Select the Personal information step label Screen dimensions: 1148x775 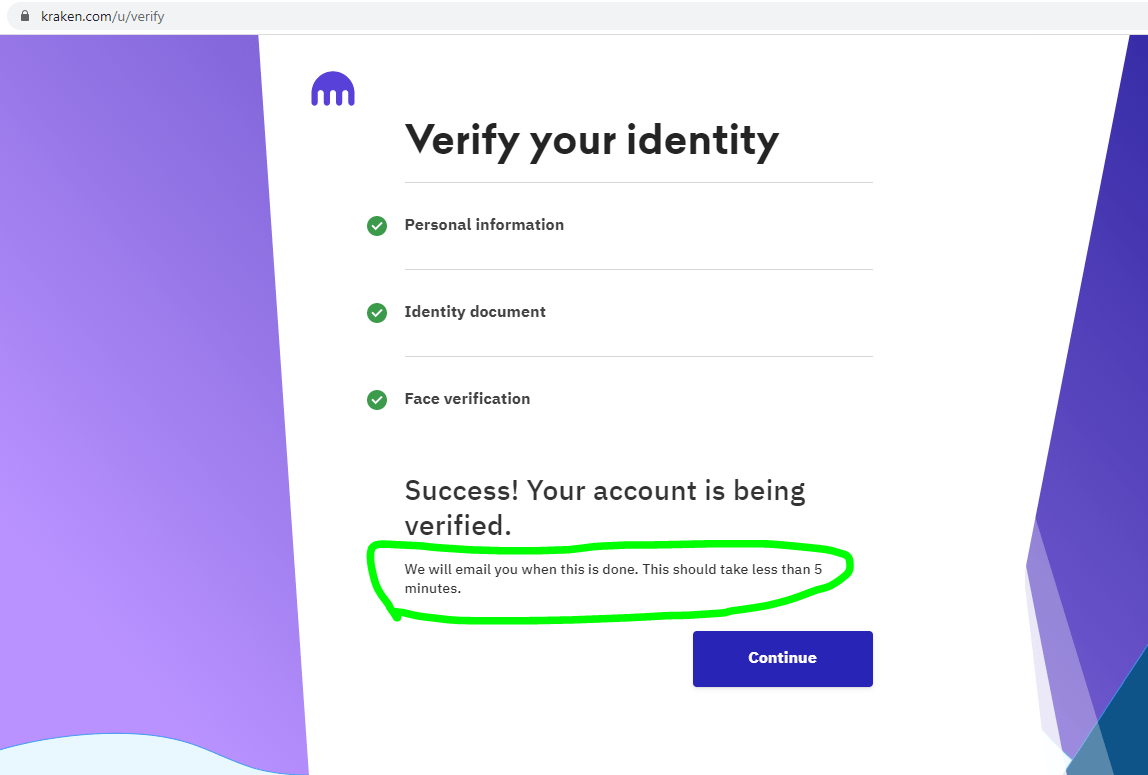[484, 225]
